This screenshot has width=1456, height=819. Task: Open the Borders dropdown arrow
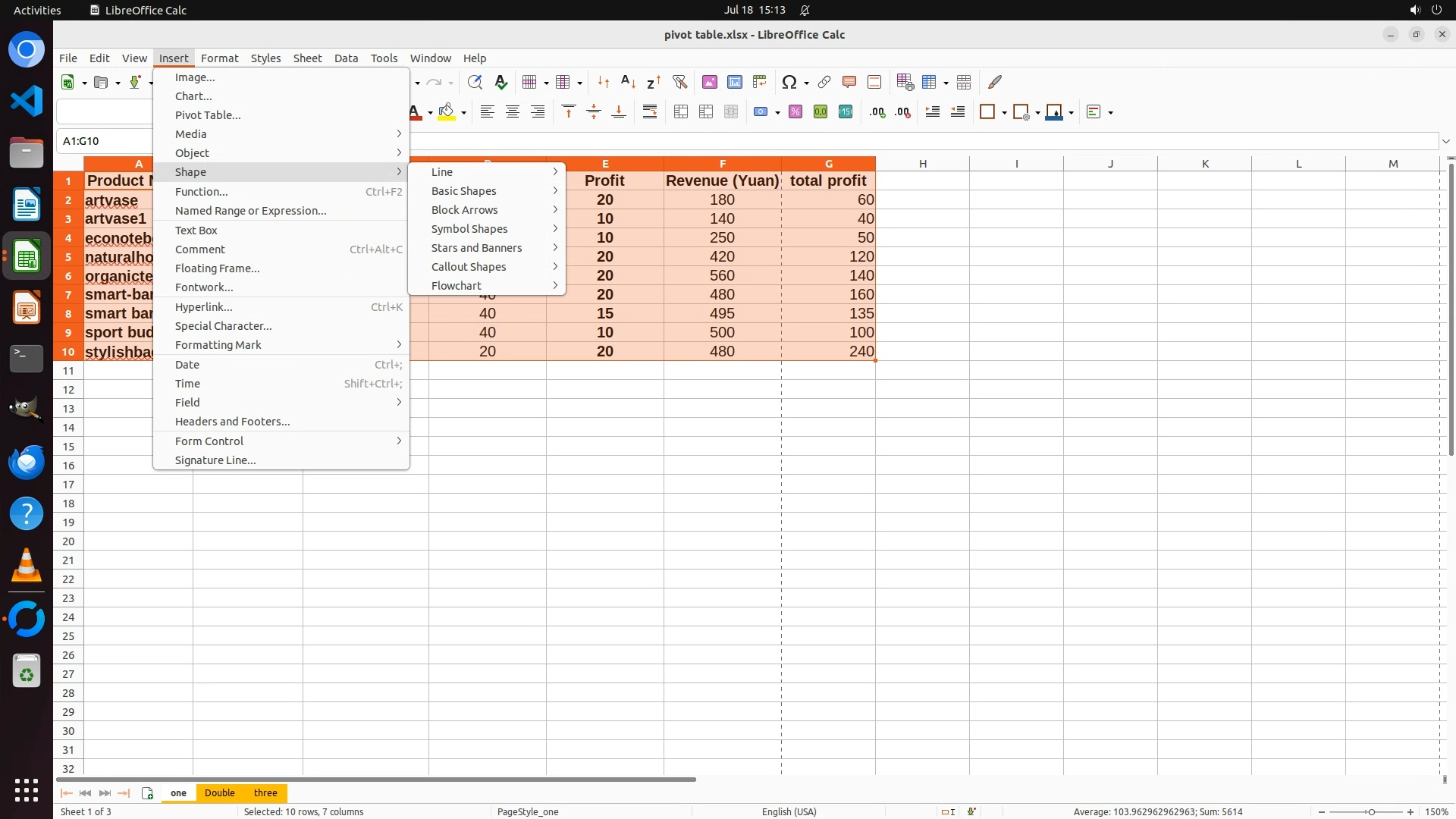click(x=1004, y=113)
